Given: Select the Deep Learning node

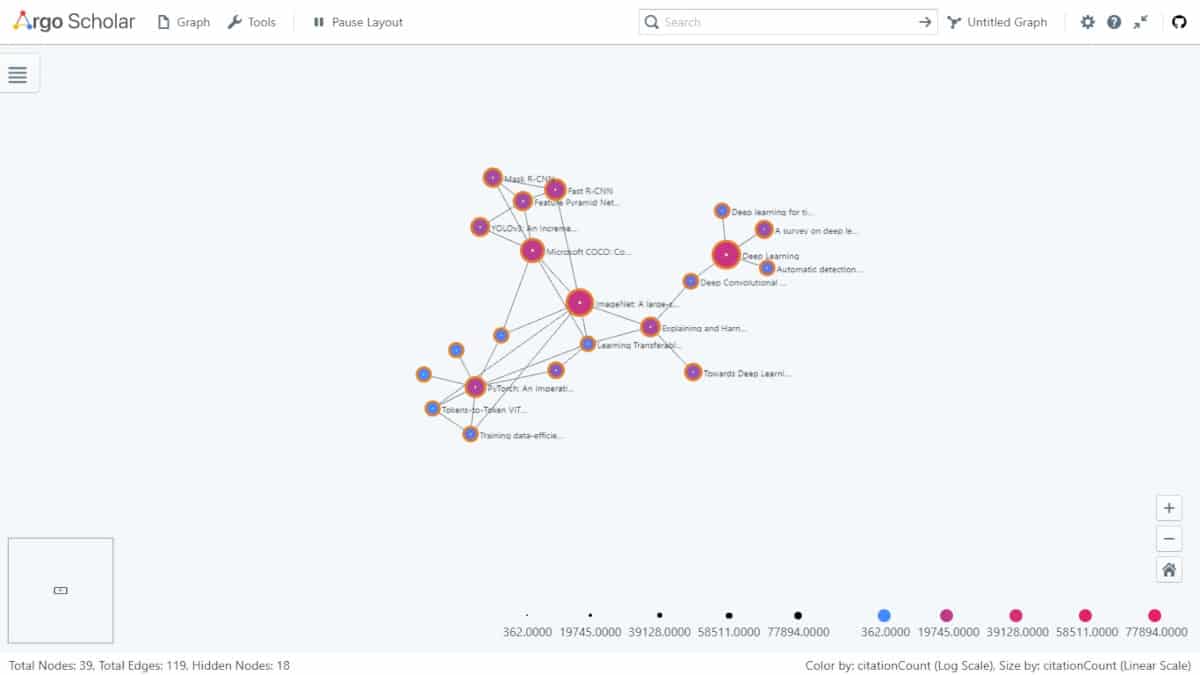Looking at the screenshot, I should [x=726, y=255].
